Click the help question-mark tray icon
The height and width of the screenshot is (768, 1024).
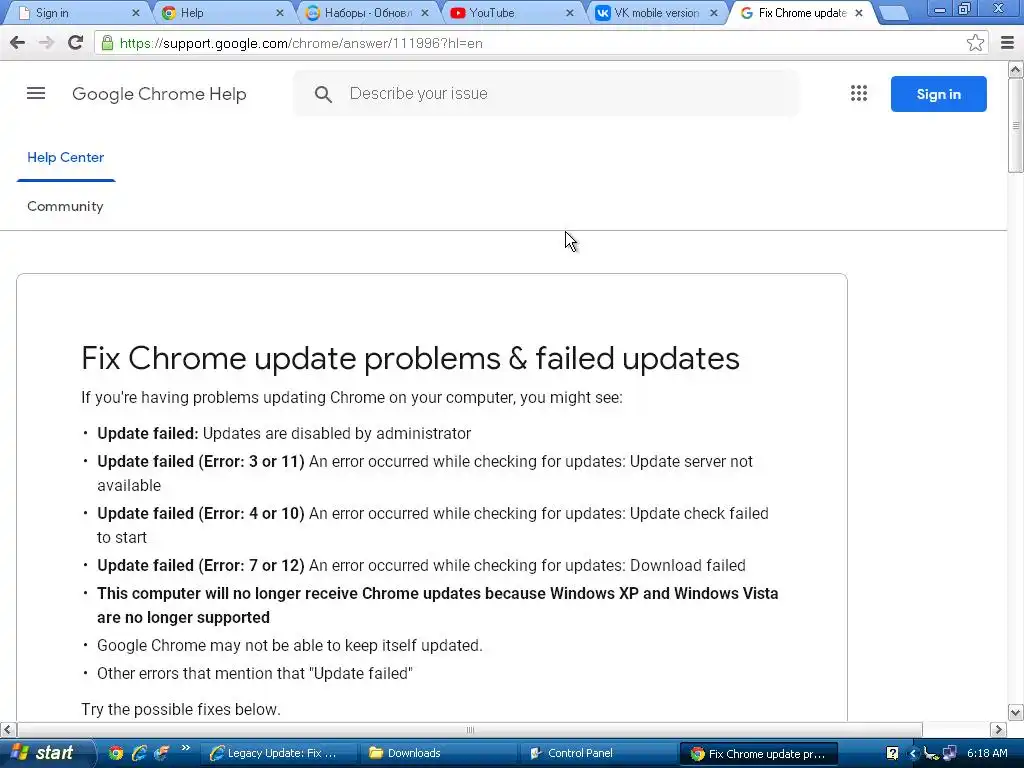pos(892,754)
